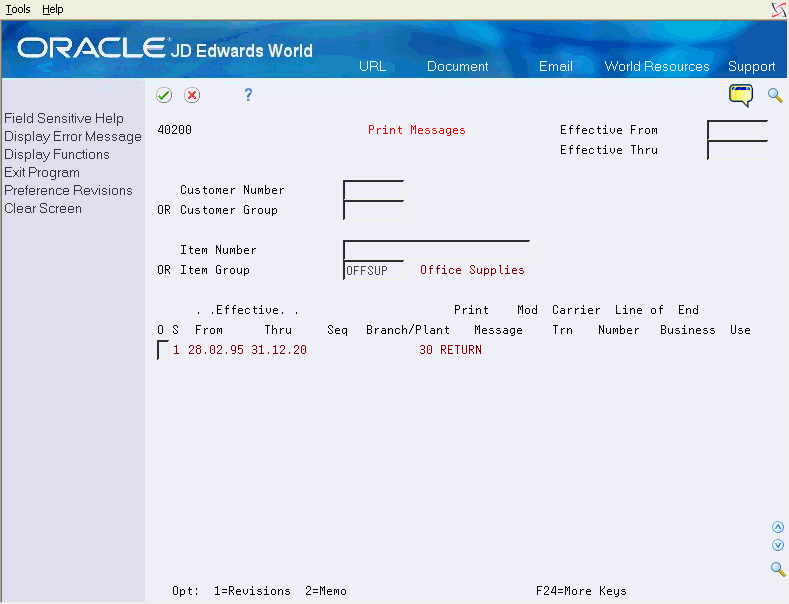This screenshot has width=789, height=604.
Task: Click the scroll down arrow icon
Action: click(x=778, y=545)
